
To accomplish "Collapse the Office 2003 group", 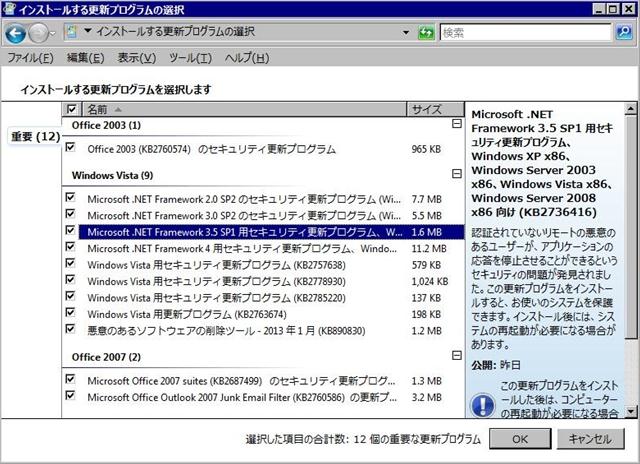I will 457,123.
